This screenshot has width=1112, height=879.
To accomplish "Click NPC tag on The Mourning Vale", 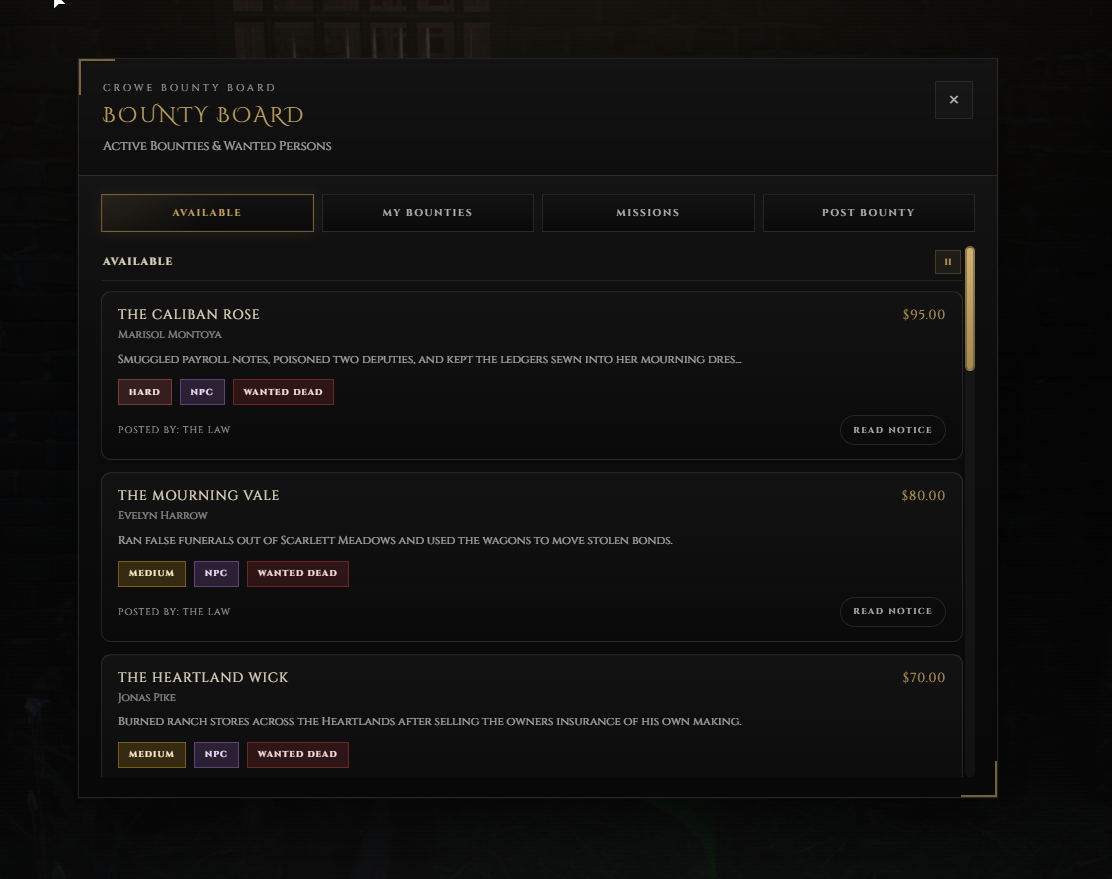I will tap(216, 573).
